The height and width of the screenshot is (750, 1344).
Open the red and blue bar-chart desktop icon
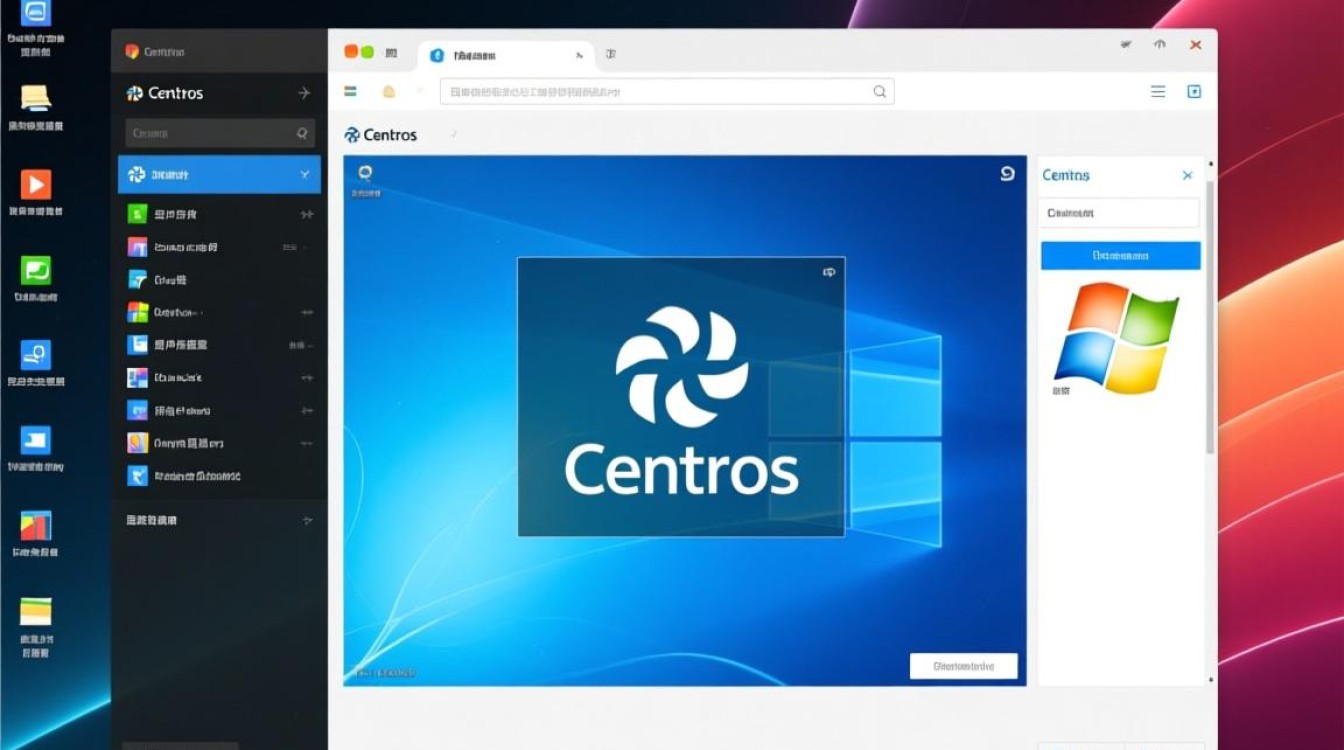click(x=36, y=526)
